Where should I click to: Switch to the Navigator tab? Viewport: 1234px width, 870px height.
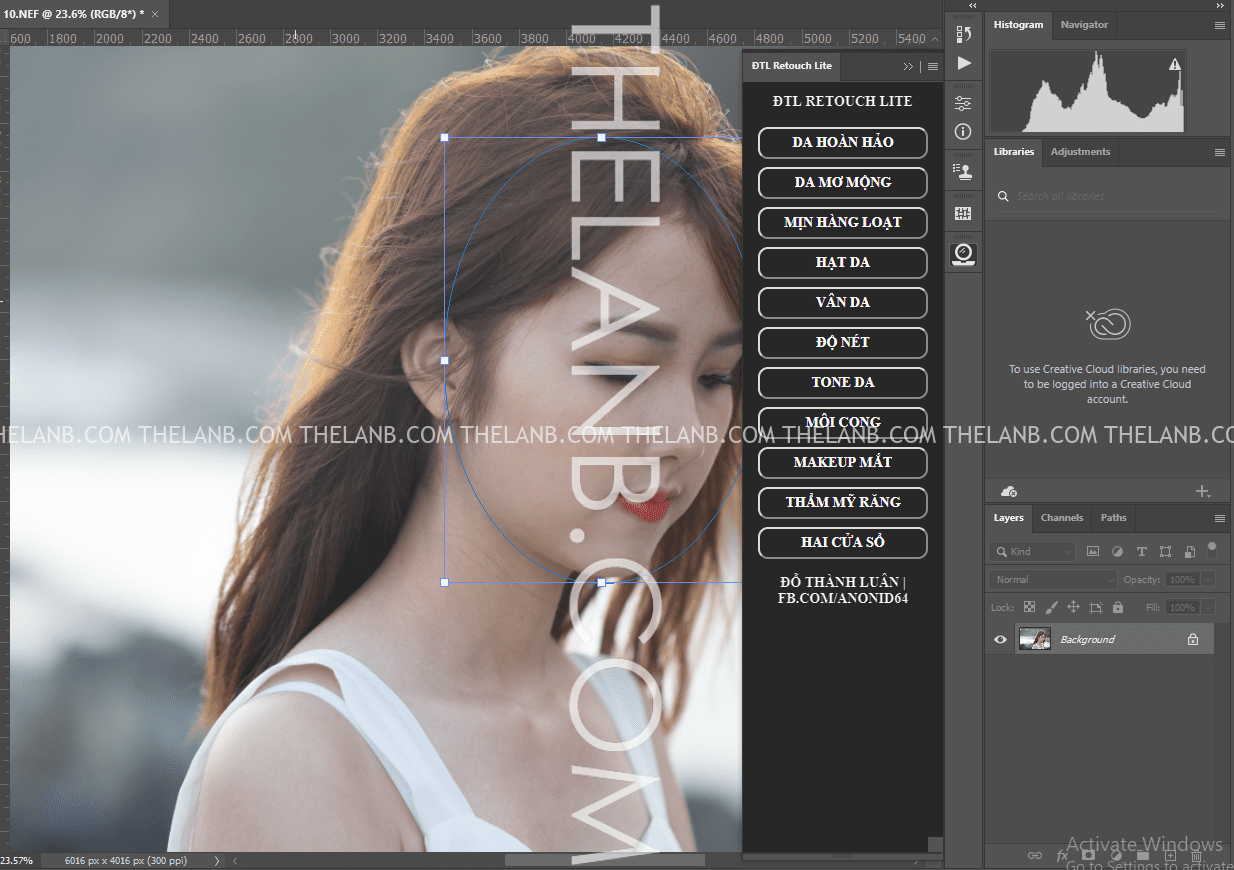click(1084, 25)
